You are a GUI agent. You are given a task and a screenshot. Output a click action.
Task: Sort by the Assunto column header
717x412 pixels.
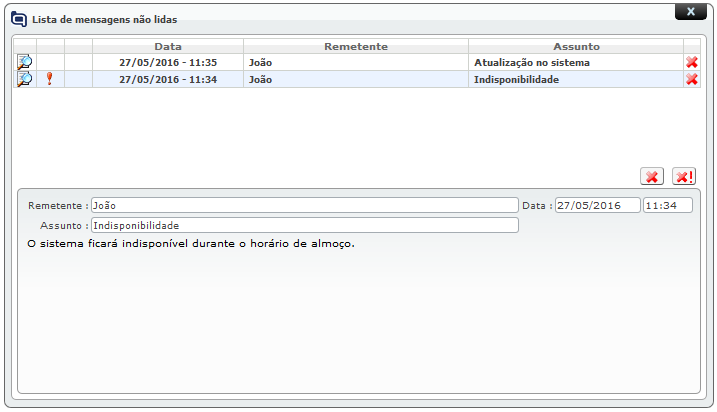(576, 46)
